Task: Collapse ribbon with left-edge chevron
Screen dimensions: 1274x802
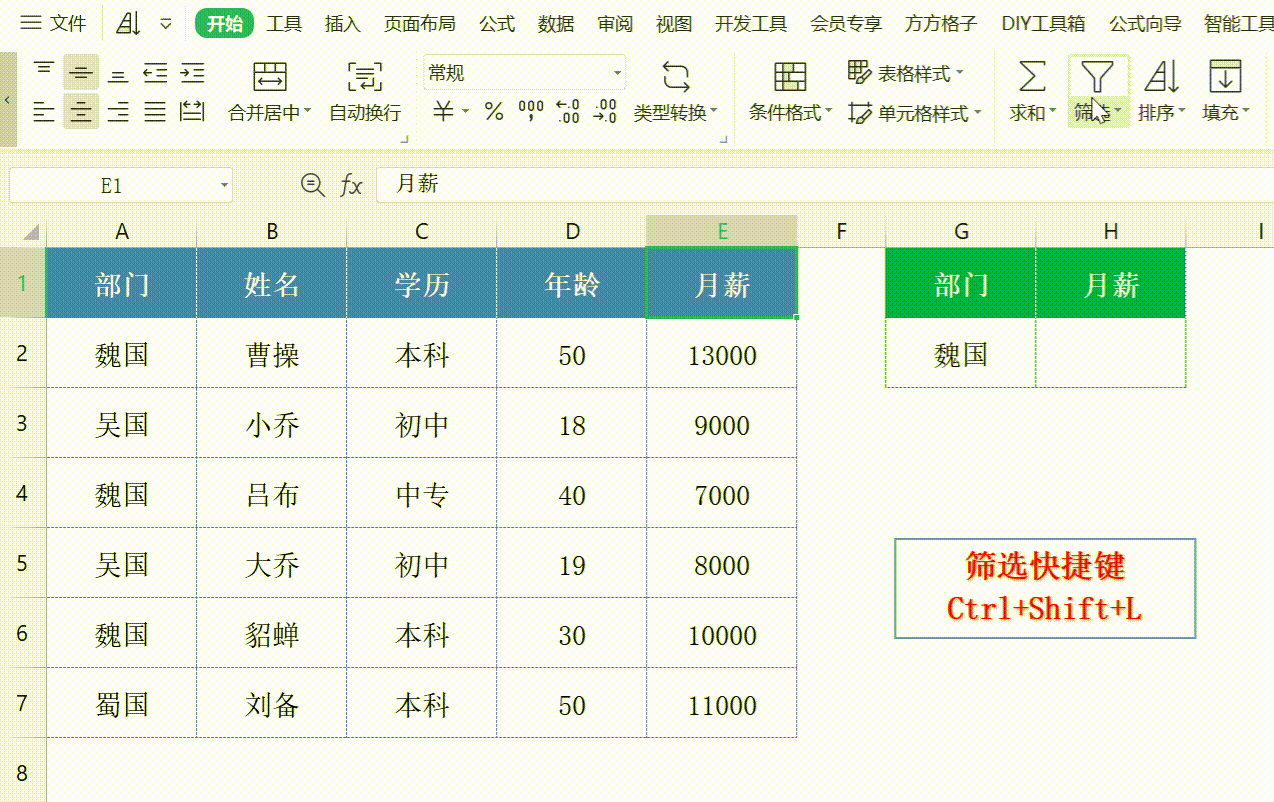Action: tap(8, 100)
